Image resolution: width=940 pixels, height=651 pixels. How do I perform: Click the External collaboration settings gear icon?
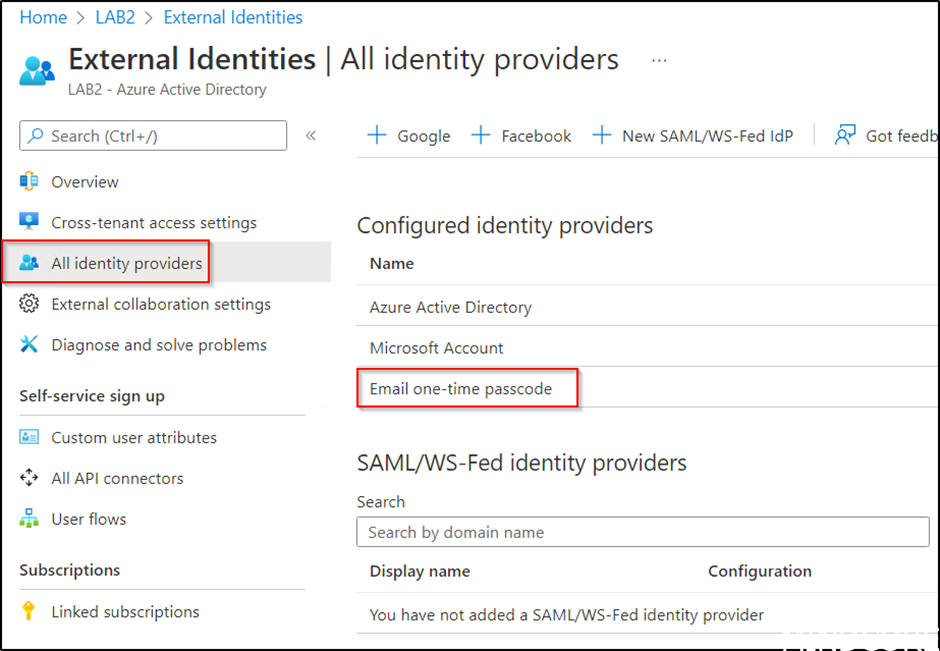coord(29,304)
